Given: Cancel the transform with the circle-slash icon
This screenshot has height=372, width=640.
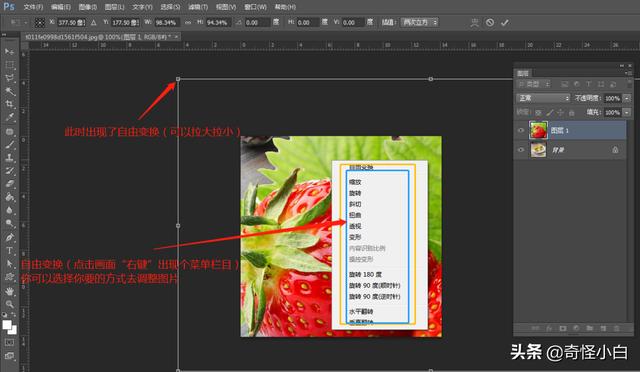Looking at the screenshot, I should click(x=490, y=22).
